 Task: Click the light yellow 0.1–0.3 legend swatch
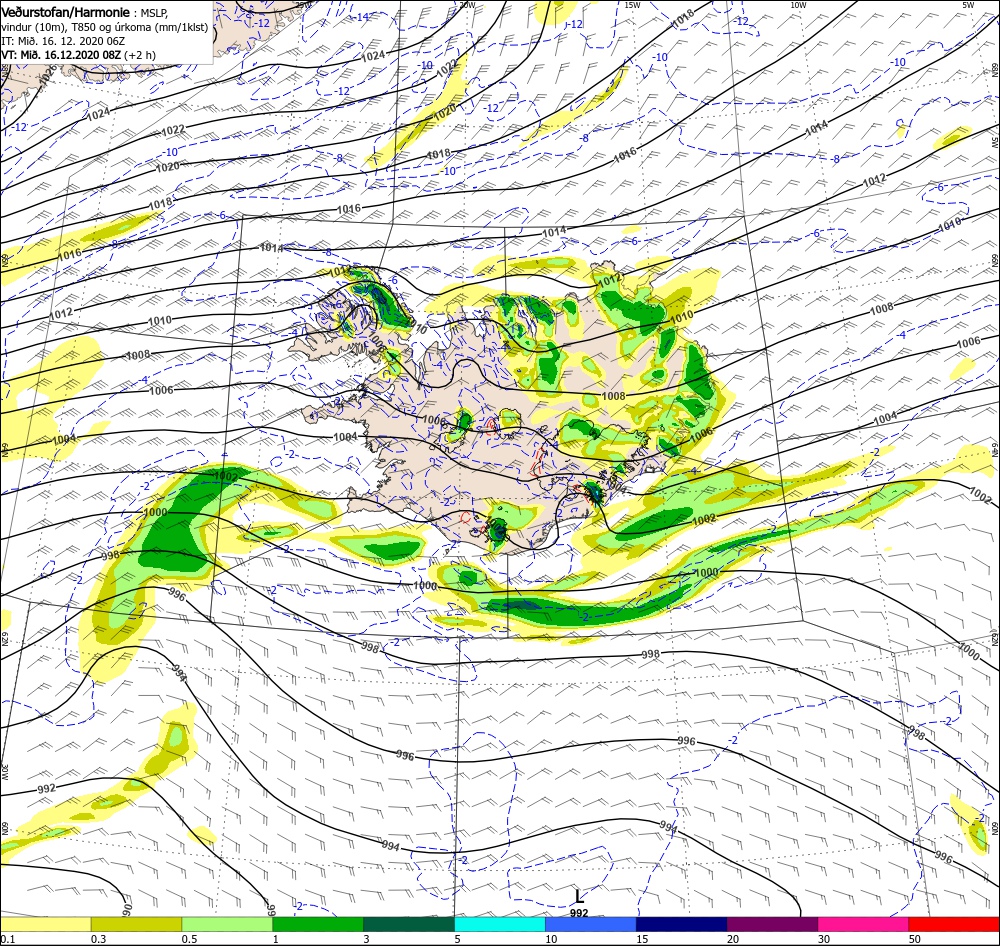tap(45, 924)
